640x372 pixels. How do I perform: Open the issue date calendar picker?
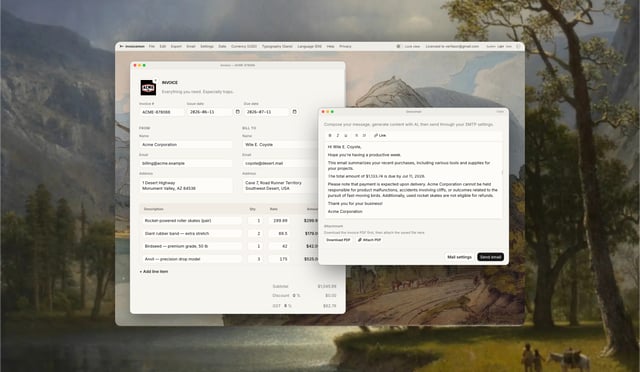[238, 111]
